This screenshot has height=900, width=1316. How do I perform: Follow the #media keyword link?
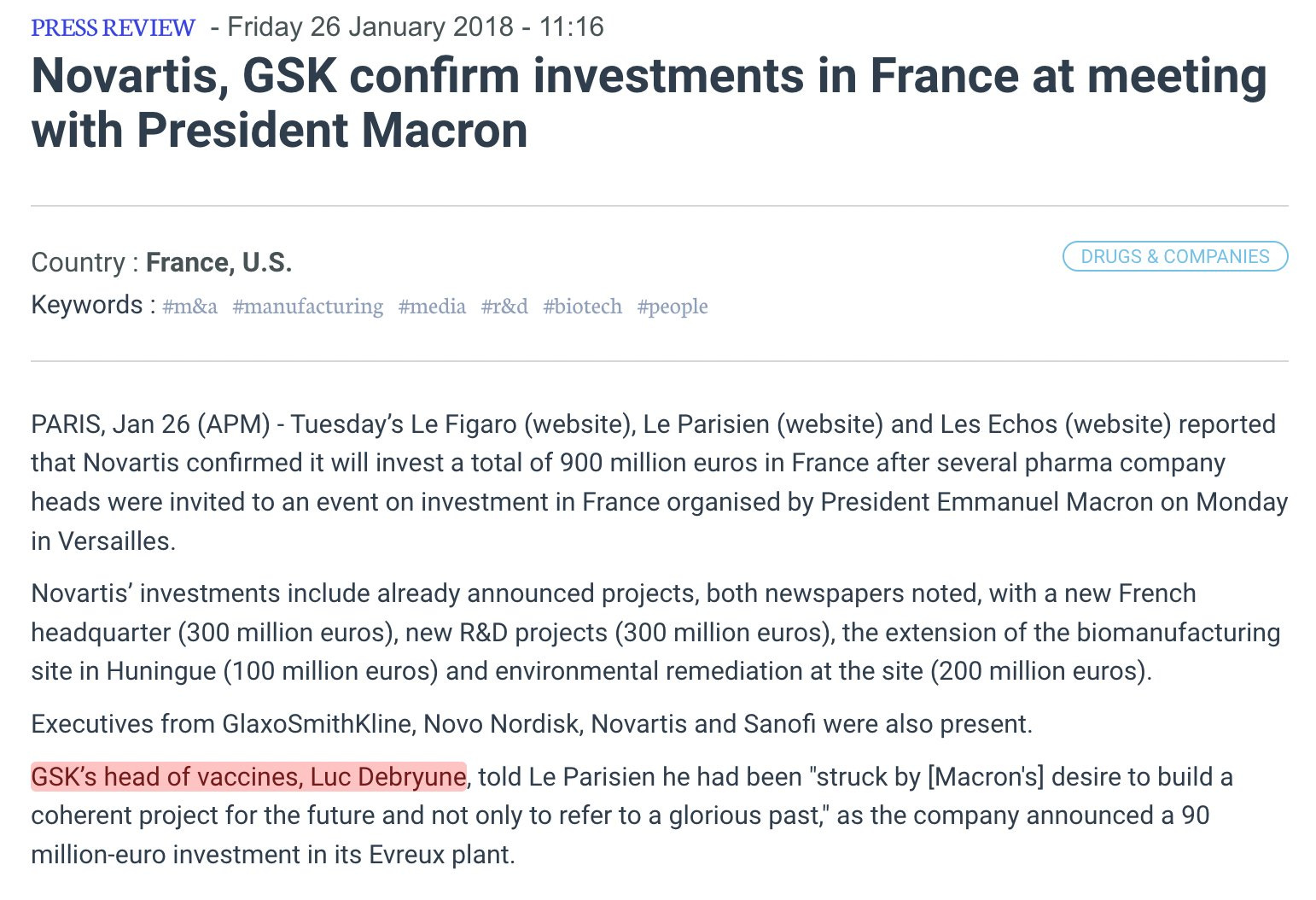click(x=432, y=306)
